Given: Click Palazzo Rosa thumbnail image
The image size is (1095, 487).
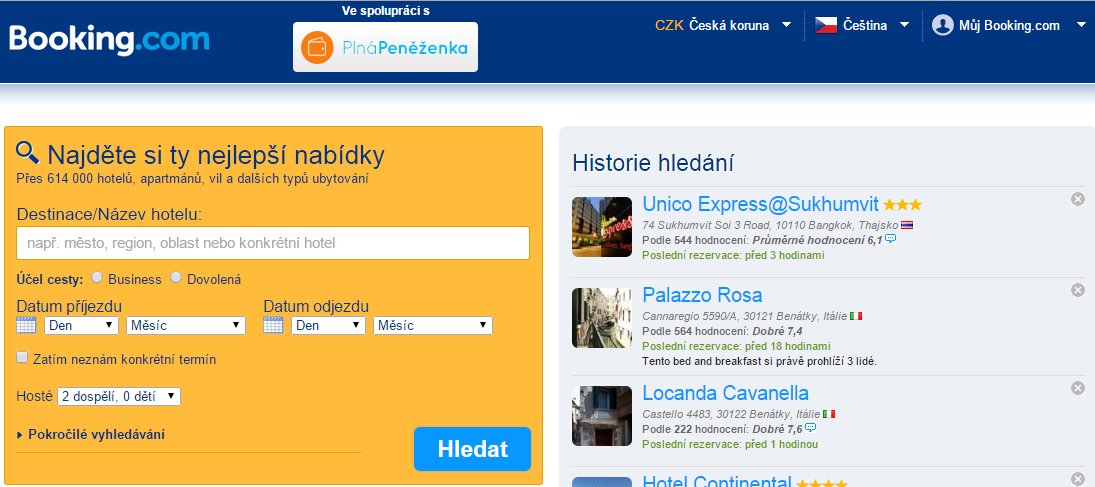Looking at the screenshot, I should pos(602,318).
